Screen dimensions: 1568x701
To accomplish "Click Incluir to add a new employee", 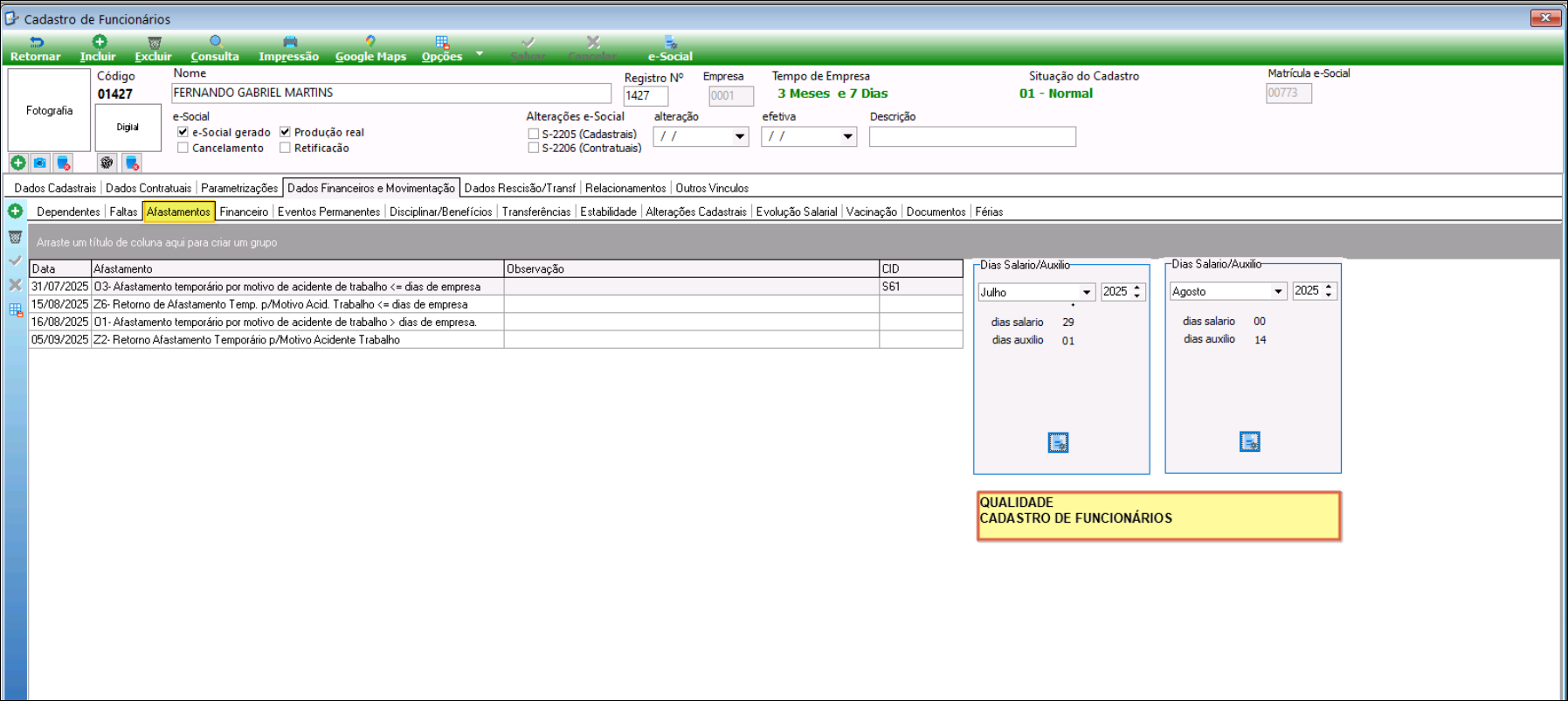I will coord(98,49).
